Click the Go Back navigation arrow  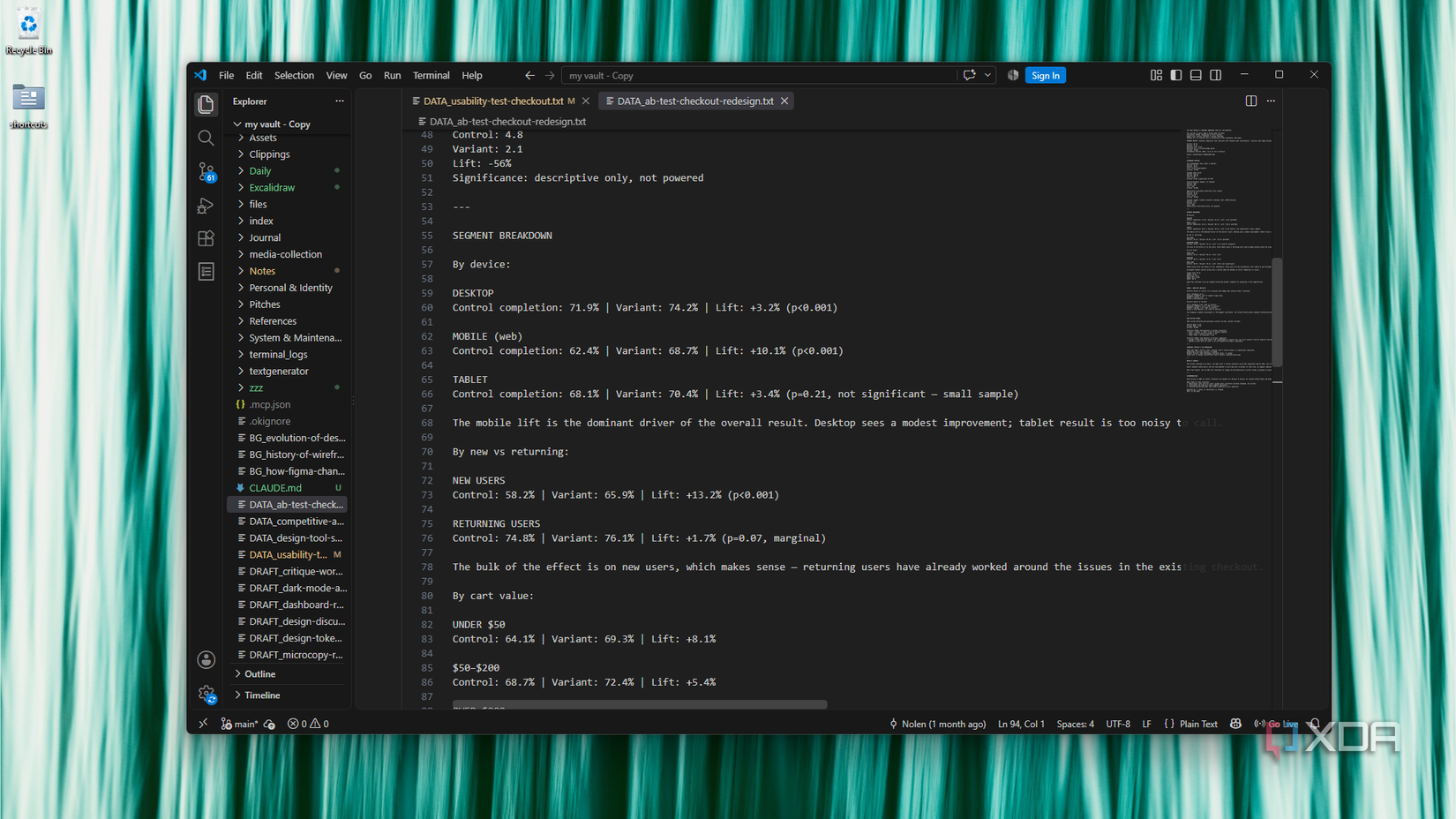529,76
